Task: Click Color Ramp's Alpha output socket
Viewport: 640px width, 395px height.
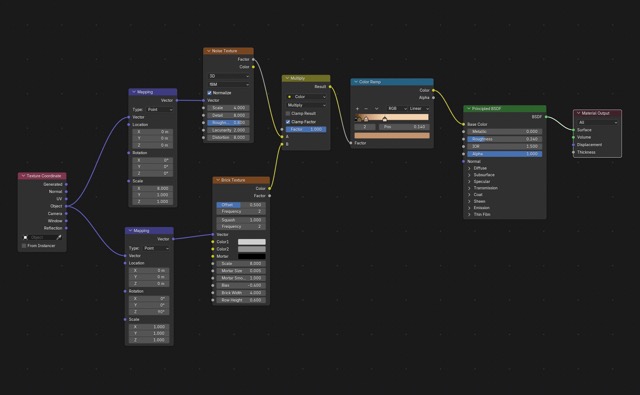Action: click(433, 98)
